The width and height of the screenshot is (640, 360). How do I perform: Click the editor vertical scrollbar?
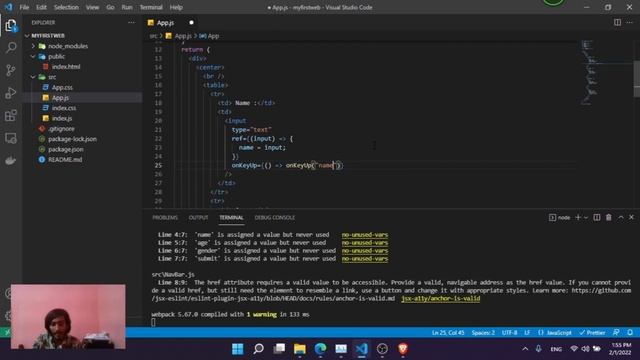(x=637, y=79)
